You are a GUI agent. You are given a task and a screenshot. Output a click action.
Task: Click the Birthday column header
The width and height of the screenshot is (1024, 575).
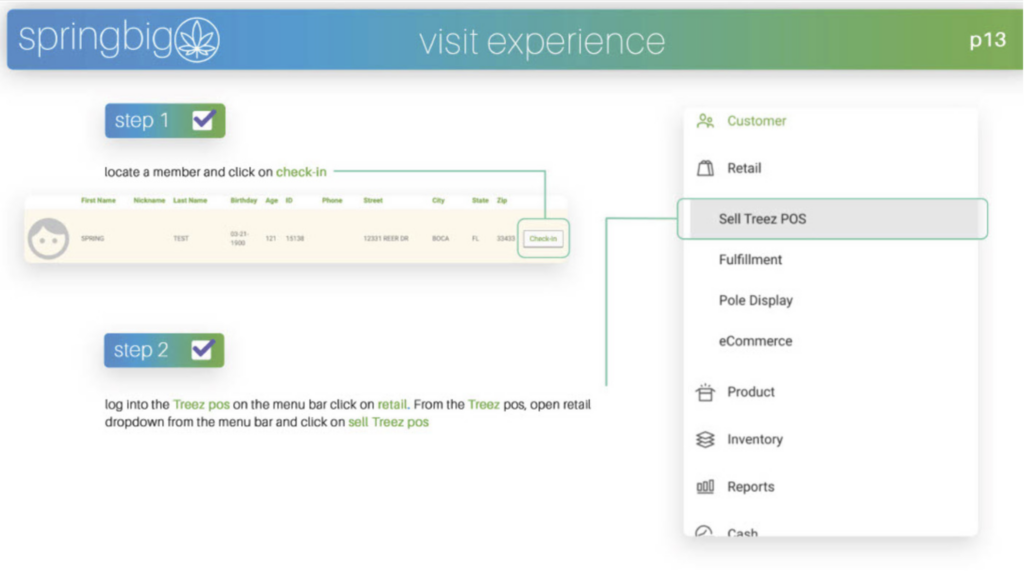point(244,201)
